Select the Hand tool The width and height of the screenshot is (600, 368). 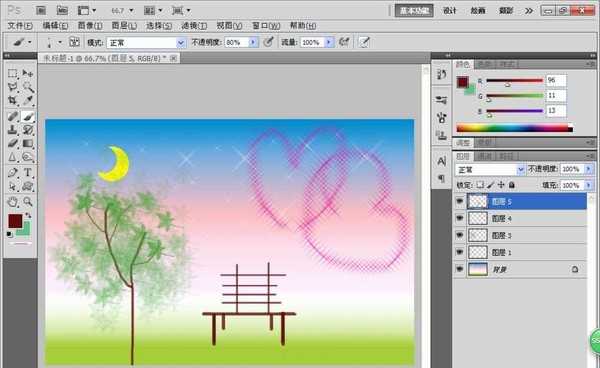[x=13, y=201]
